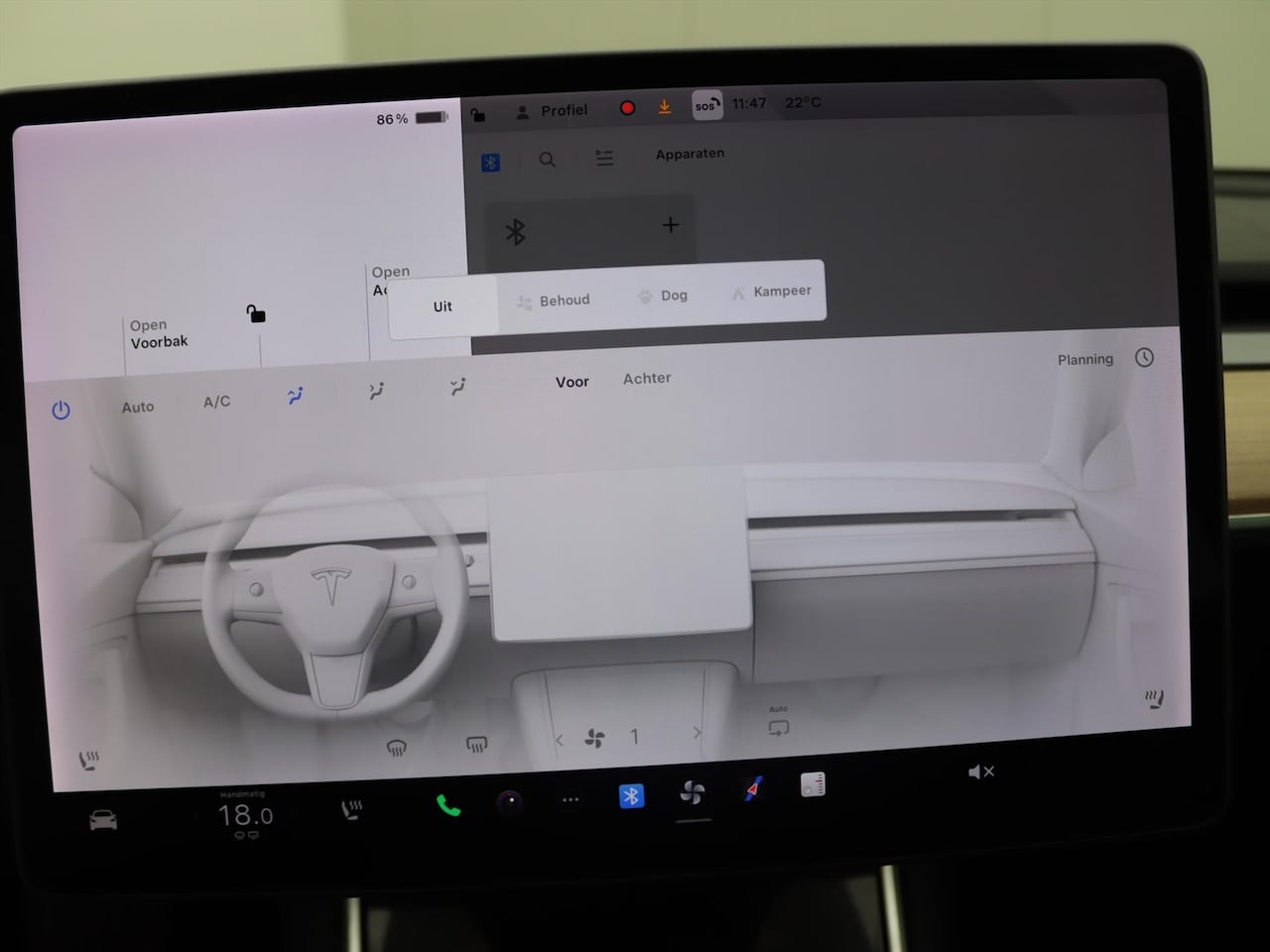Turn on front windshield defrost
The image size is (1270, 952).
pos(396,748)
